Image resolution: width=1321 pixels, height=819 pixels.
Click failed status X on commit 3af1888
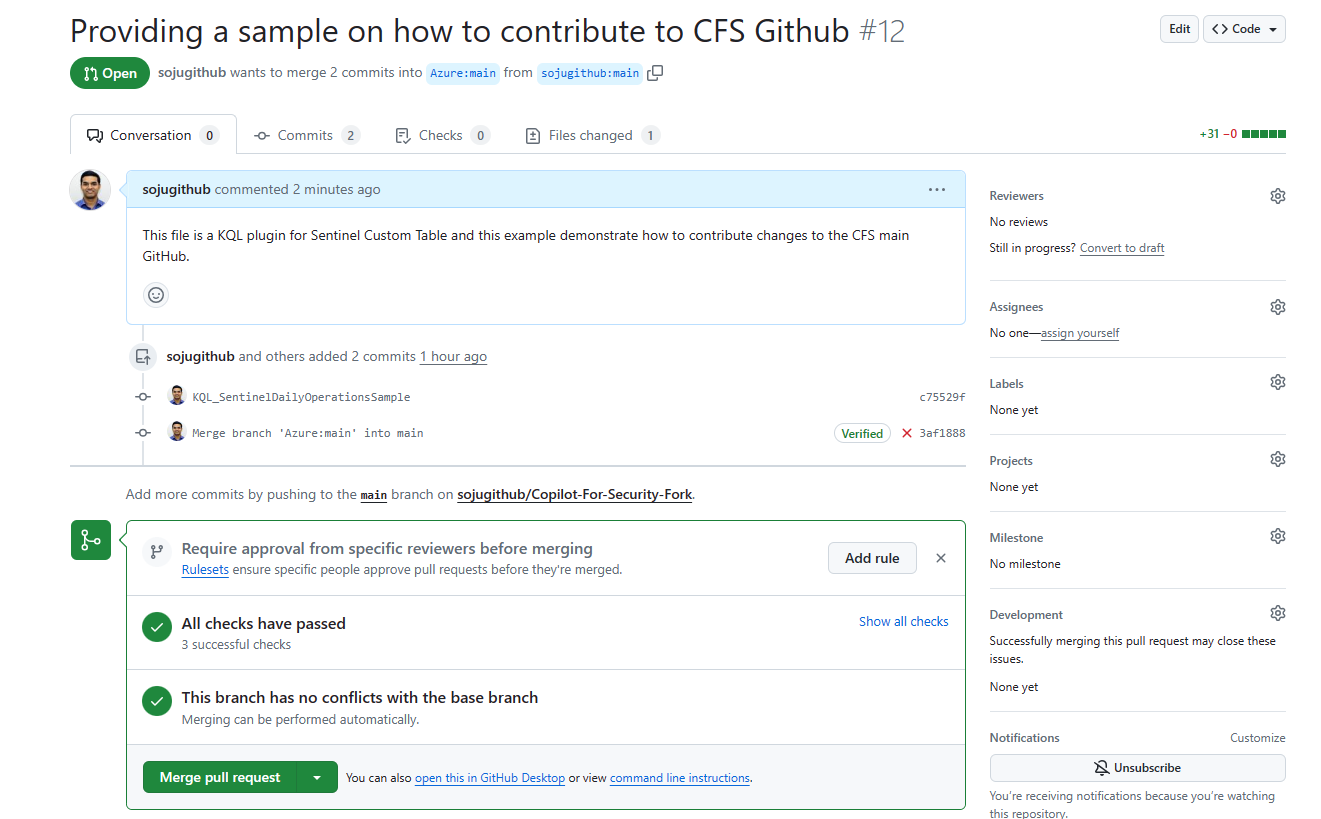click(x=907, y=434)
